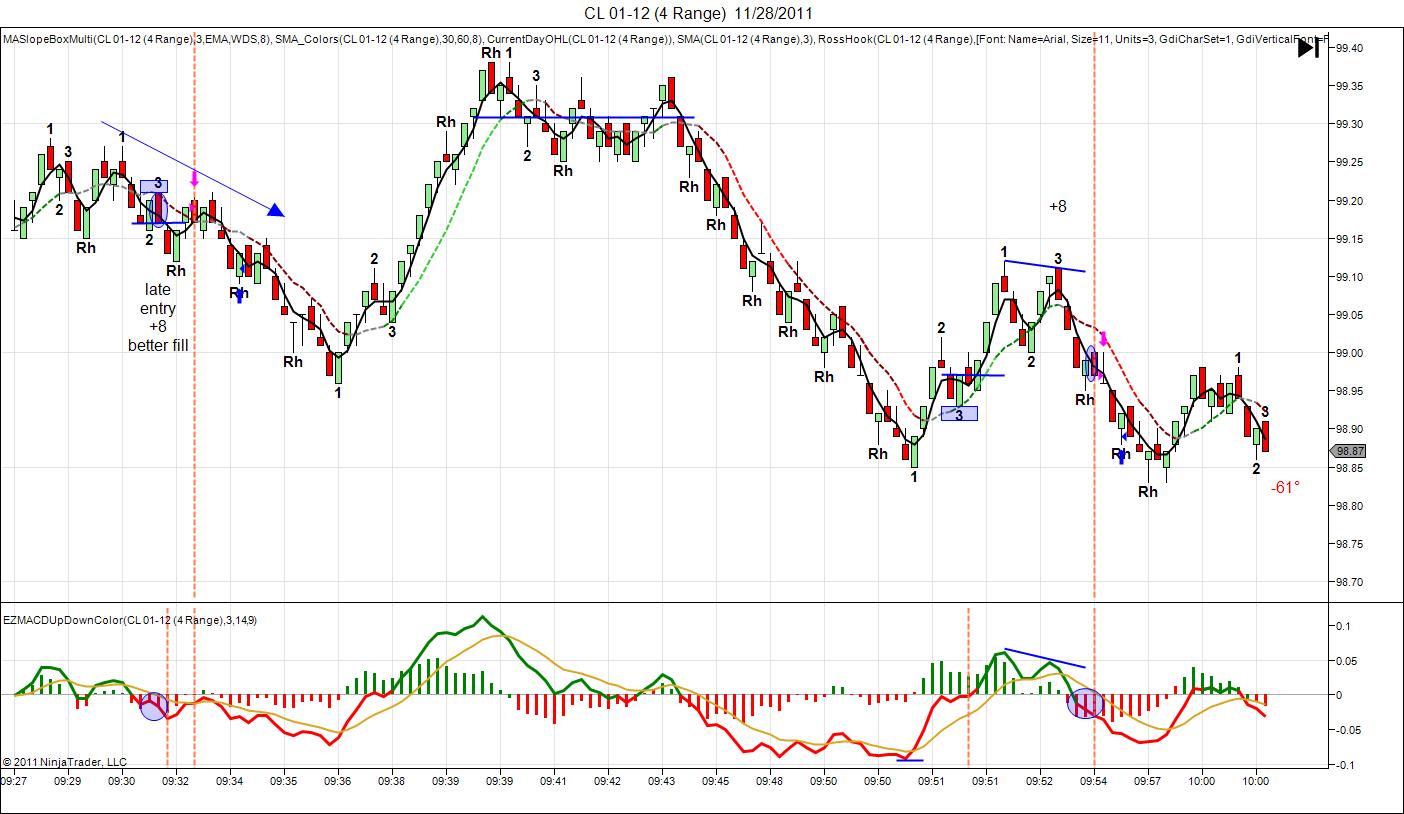This screenshot has width=1404, height=814.
Task: Click the 09:45 time axis label
Action: tap(716, 781)
